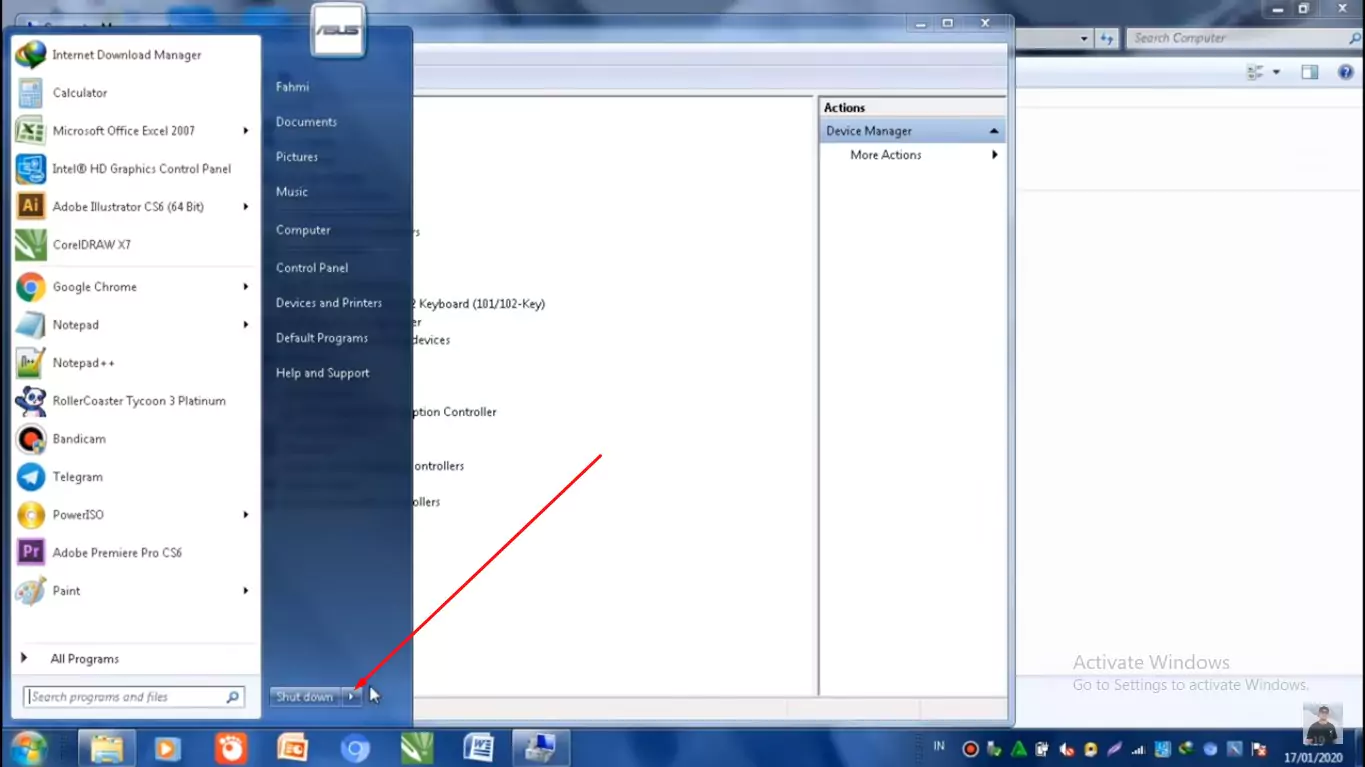This screenshot has width=1365, height=767.
Task: Toggle the Explorer preview pane
Action: [1310, 72]
